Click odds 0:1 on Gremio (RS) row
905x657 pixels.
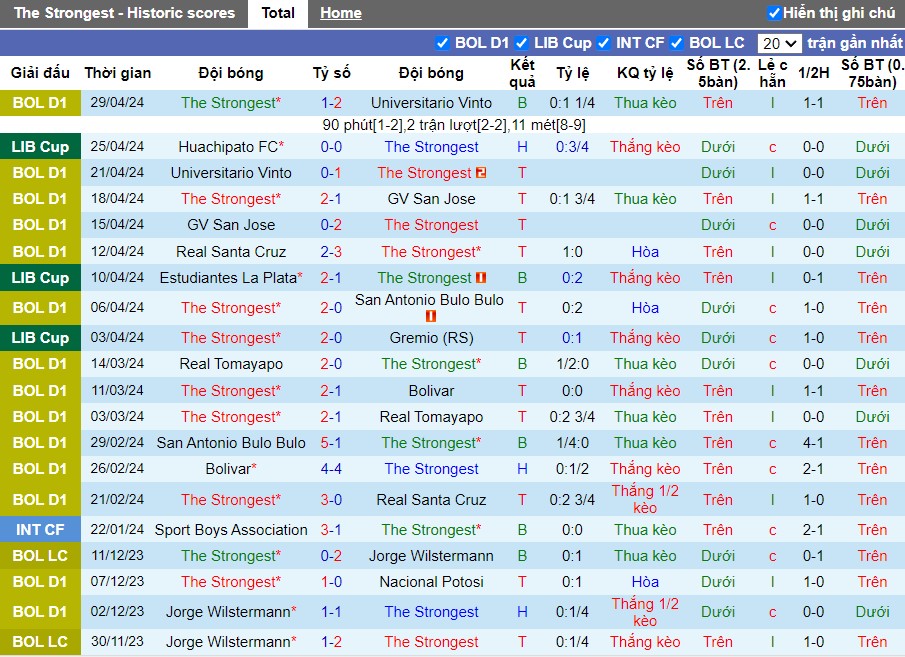573,338
